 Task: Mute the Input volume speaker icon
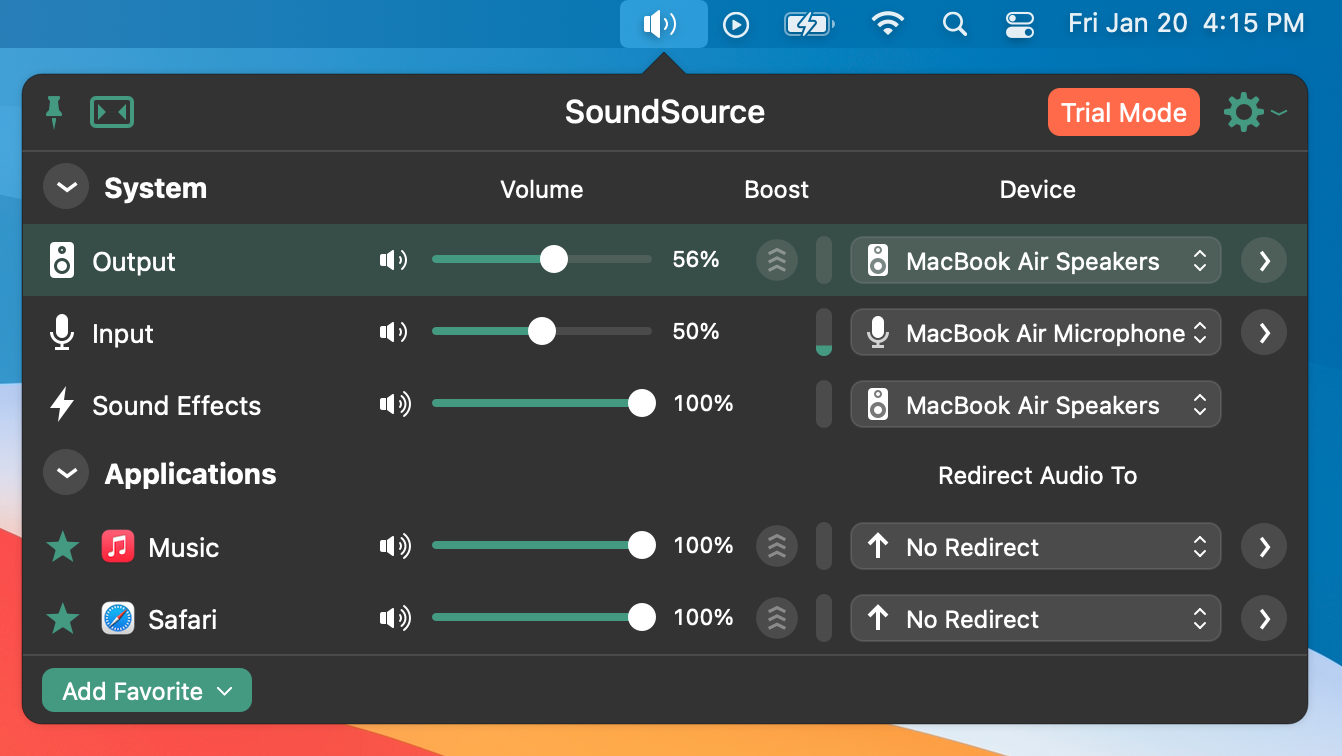click(x=394, y=332)
